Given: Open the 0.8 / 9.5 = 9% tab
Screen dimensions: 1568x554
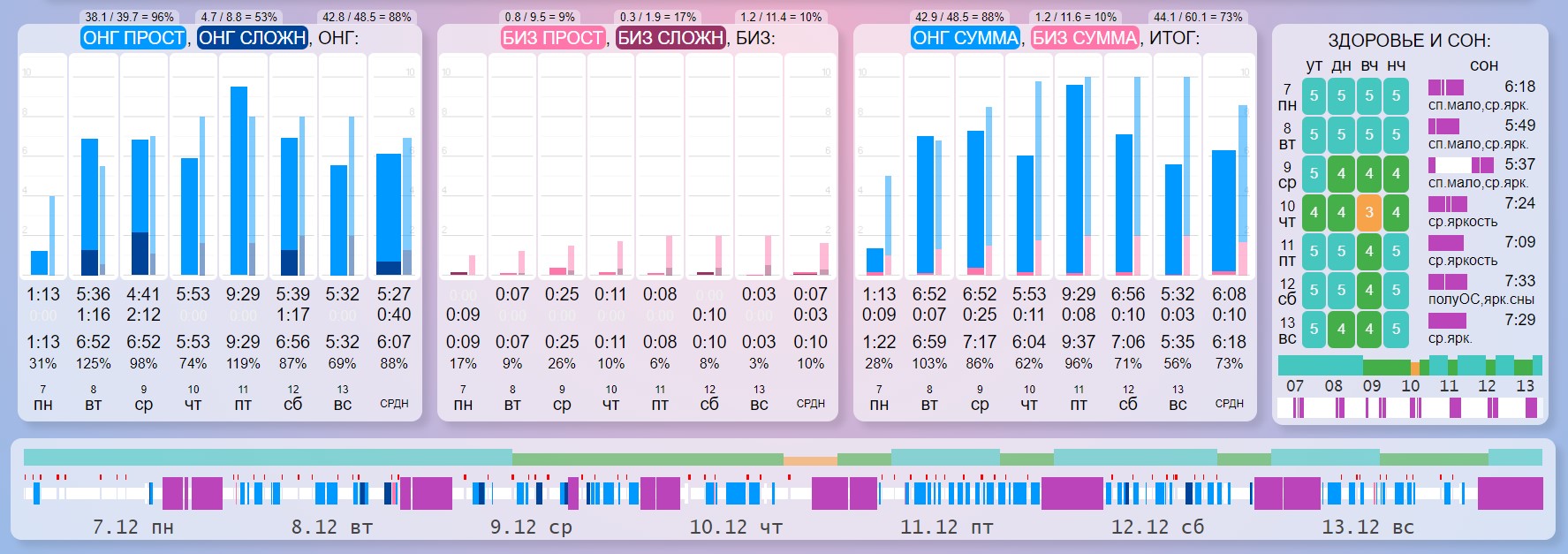Looking at the screenshot, I should pyautogui.click(x=539, y=17).
